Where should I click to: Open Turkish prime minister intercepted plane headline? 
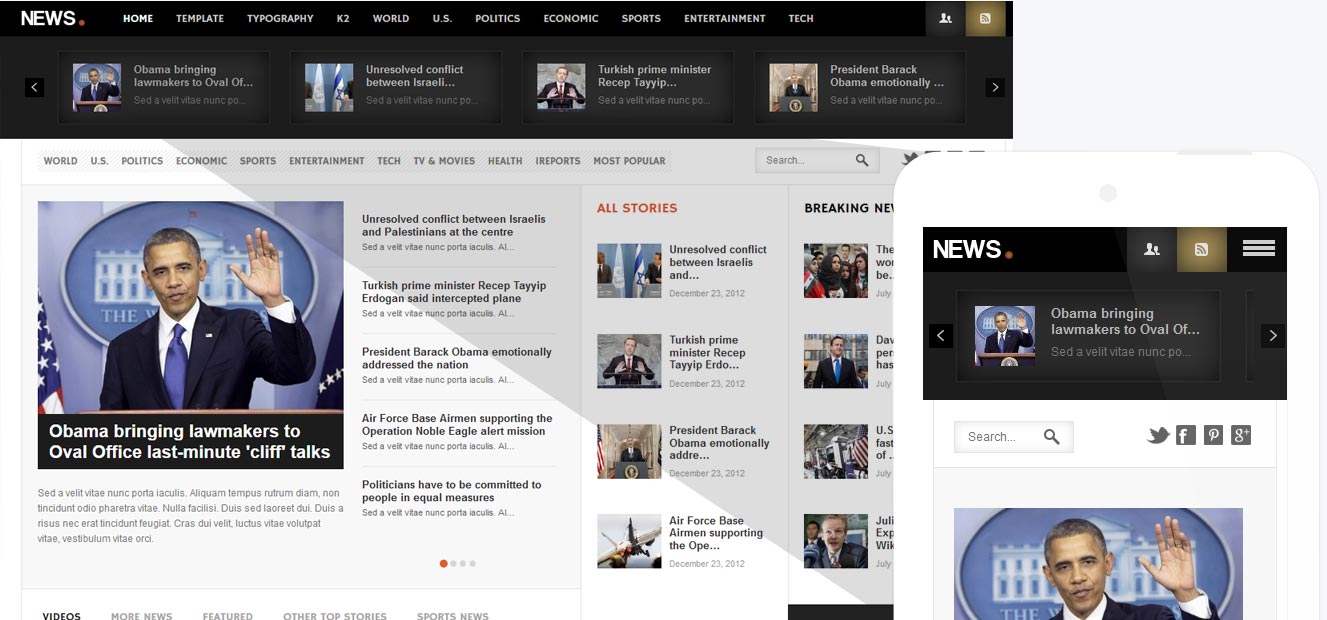click(454, 291)
